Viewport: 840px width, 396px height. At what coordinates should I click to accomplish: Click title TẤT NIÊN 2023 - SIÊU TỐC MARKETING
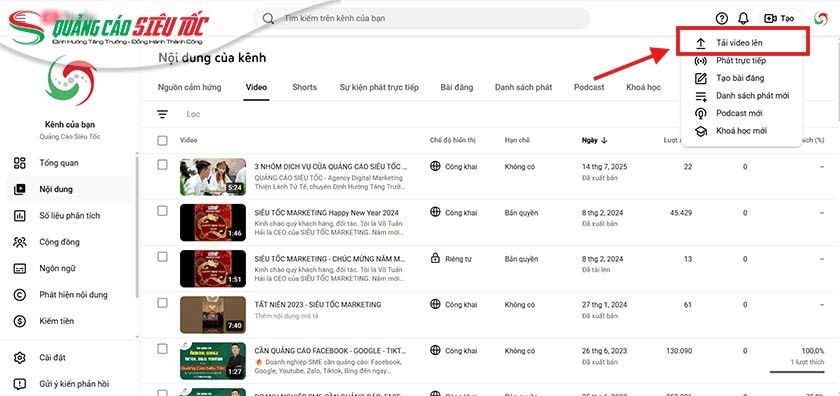[x=318, y=304]
